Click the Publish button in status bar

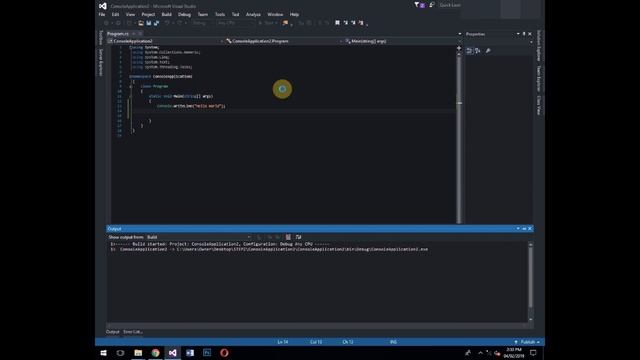(527, 342)
